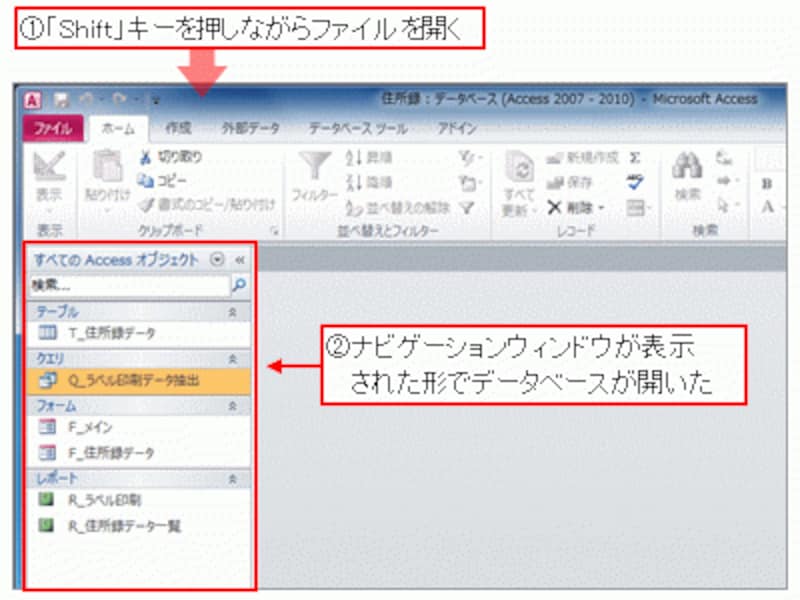
Task: Click the magnifier search icon in navigation pane
Action: click(239, 285)
